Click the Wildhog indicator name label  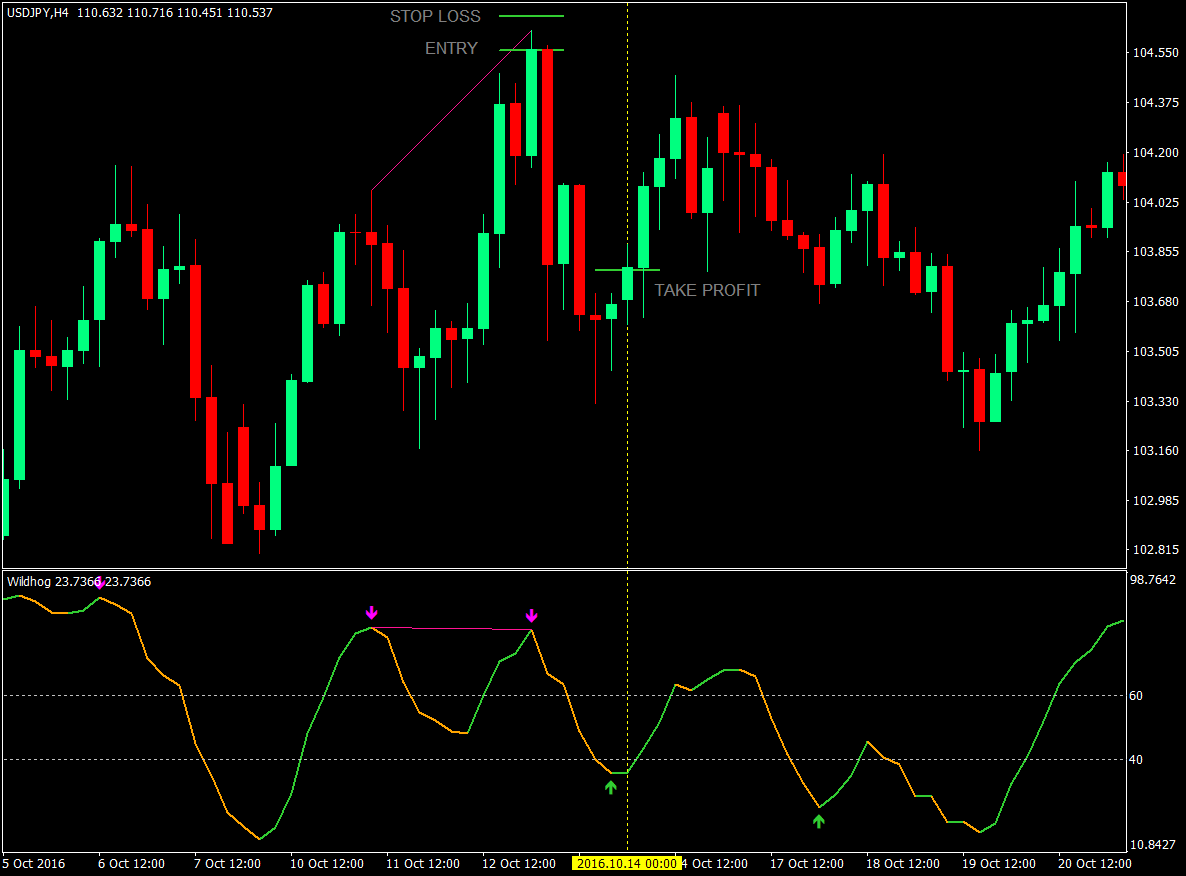[x=29, y=581]
